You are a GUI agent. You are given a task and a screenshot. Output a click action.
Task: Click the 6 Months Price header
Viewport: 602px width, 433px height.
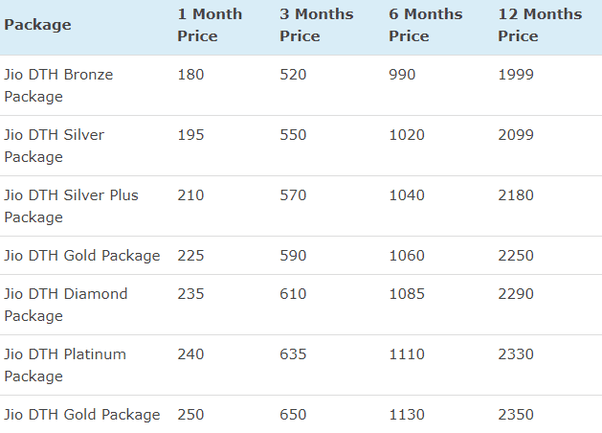click(425, 25)
